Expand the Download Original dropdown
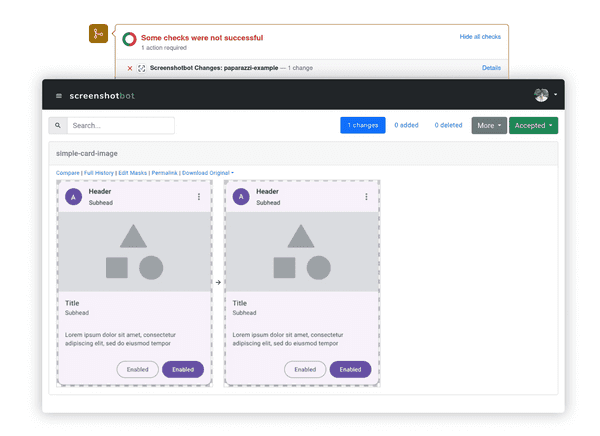This screenshot has width=600, height=436. coord(208,173)
